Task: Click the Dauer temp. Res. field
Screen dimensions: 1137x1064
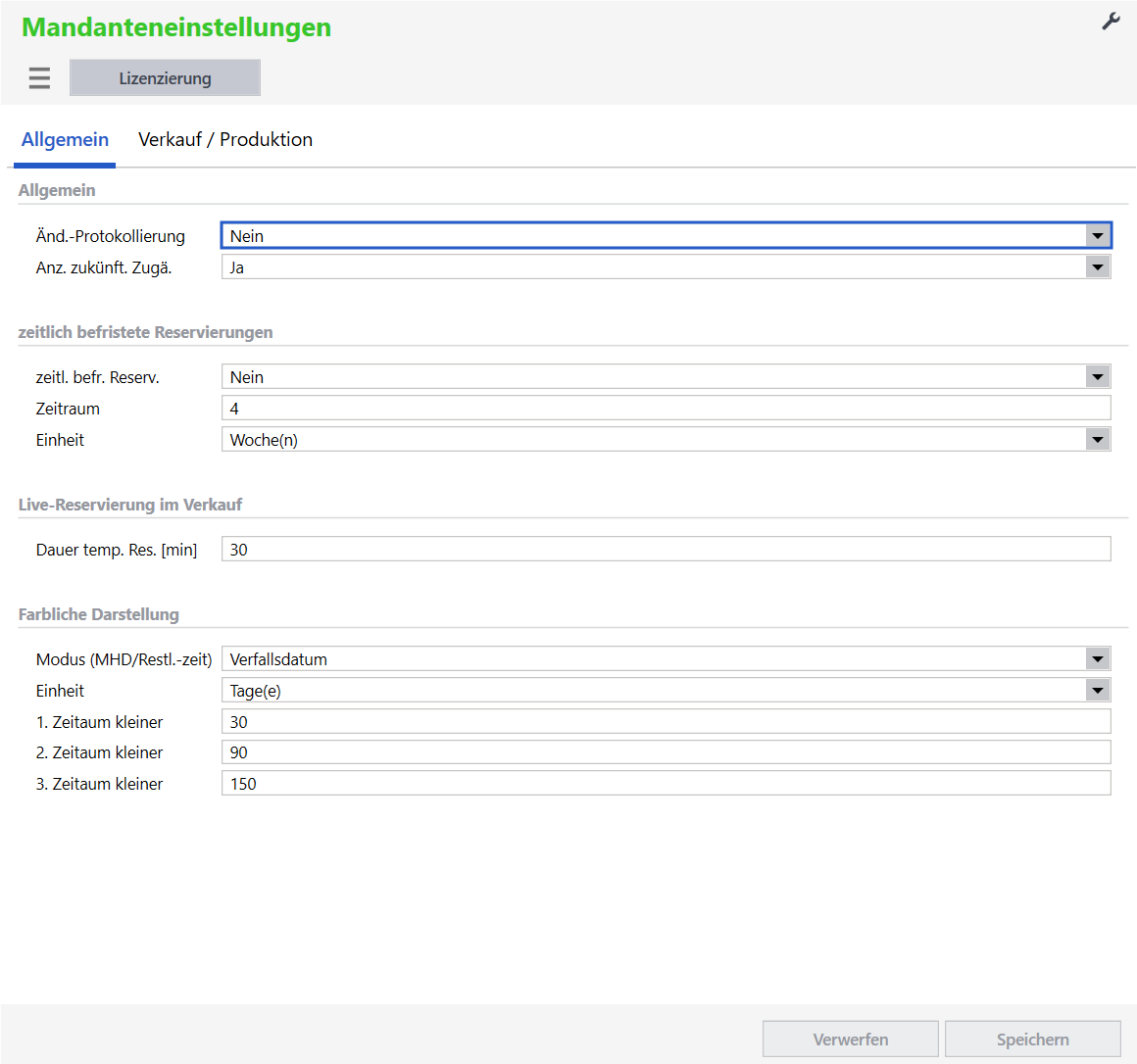Action: pyautogui.click(x=666, y=550)
